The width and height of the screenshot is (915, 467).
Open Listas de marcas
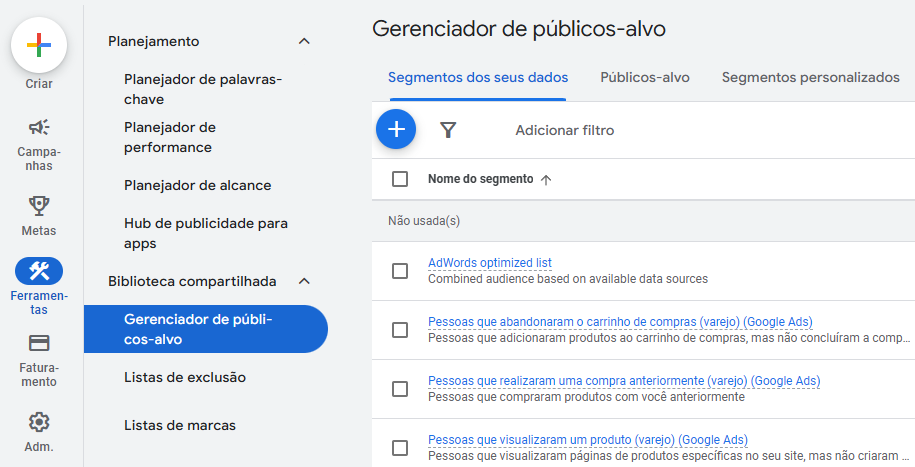pos(180,426)
